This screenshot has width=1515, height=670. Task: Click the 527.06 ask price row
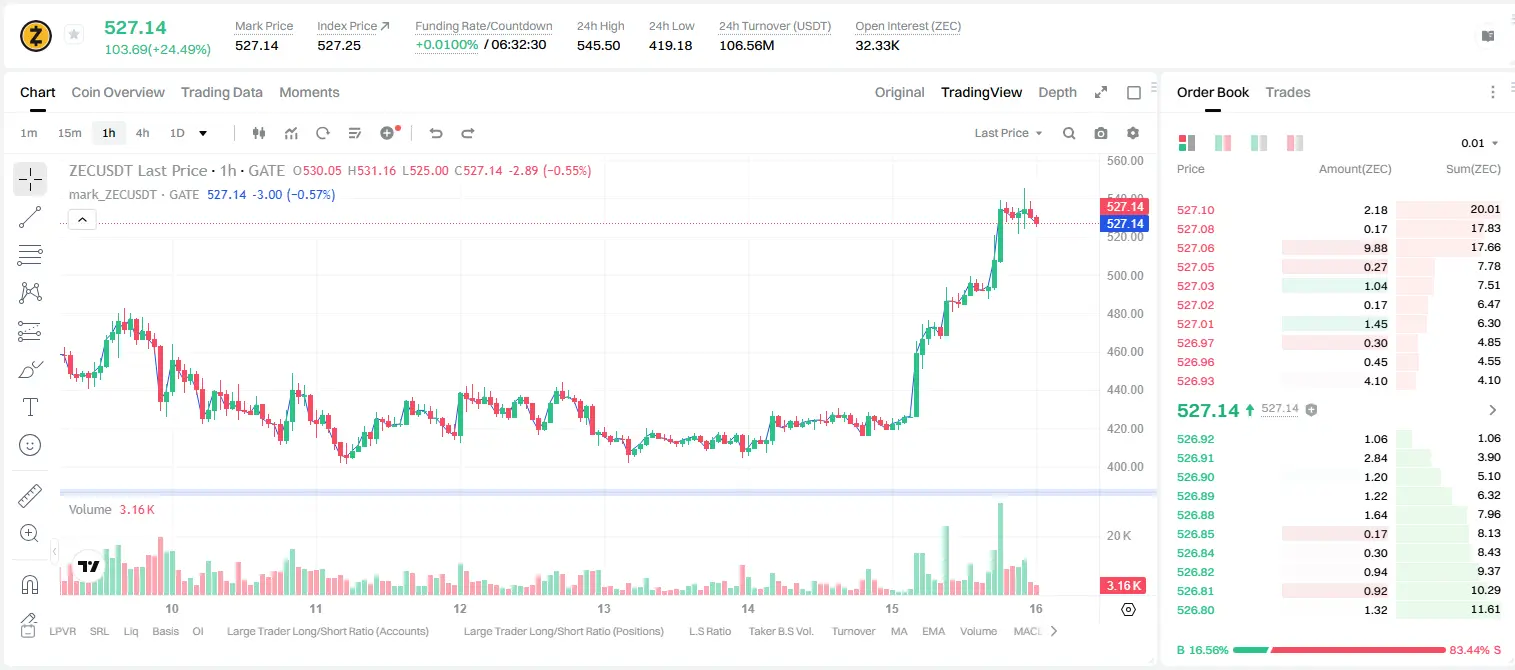[x=1339, y=248]
